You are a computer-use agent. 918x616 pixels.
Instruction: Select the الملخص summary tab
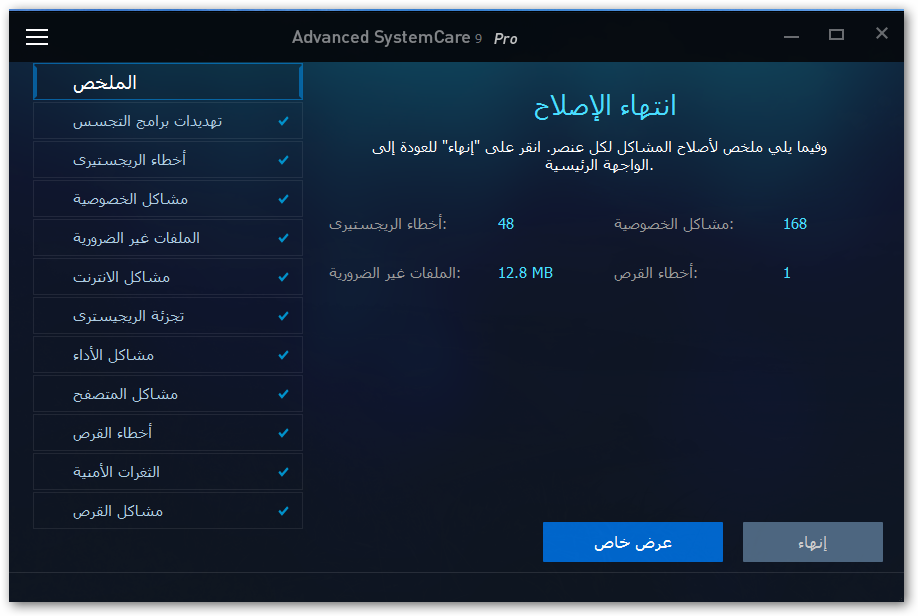pos(167,82)
